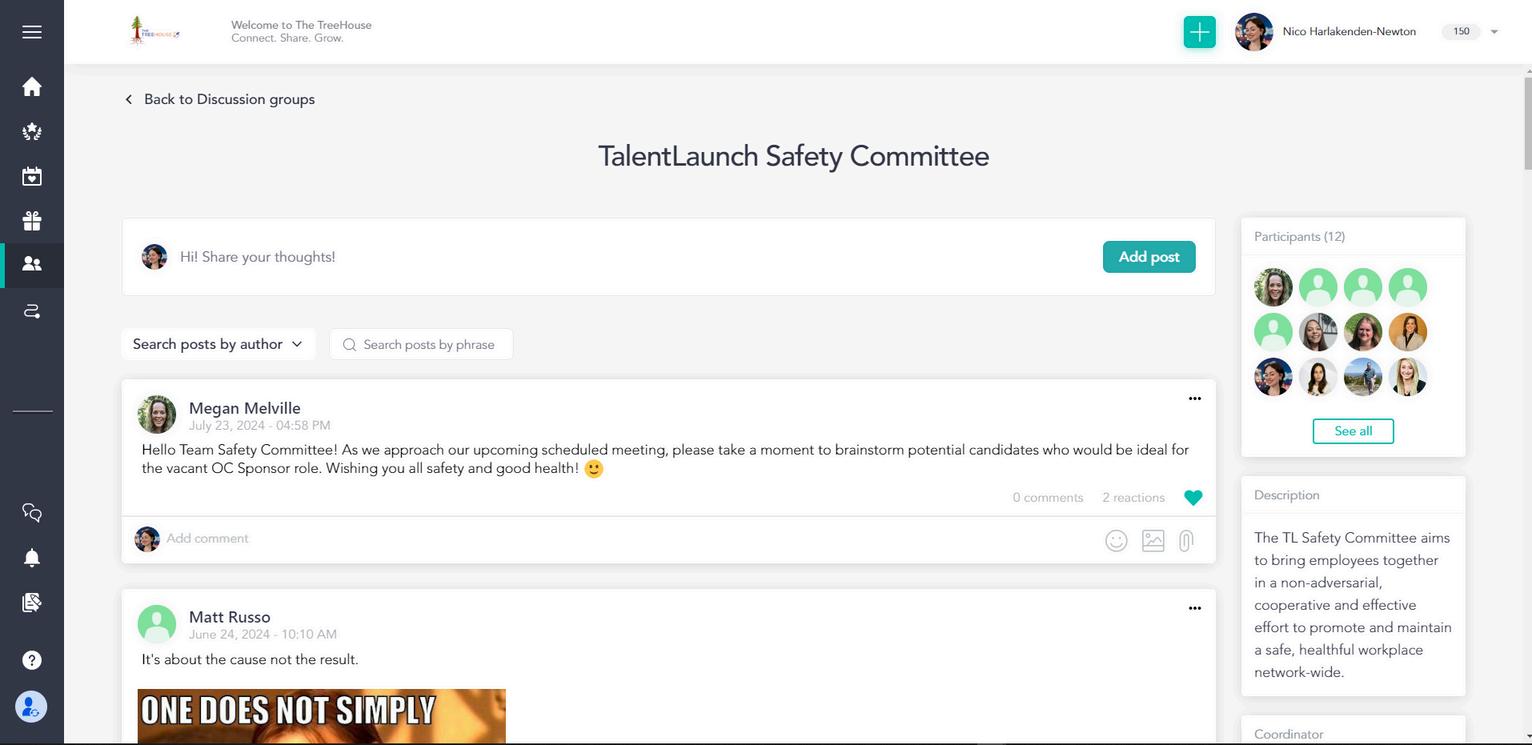Click Megan Melville's avatar on her post

pyautogui.click(x=157, y=415)
